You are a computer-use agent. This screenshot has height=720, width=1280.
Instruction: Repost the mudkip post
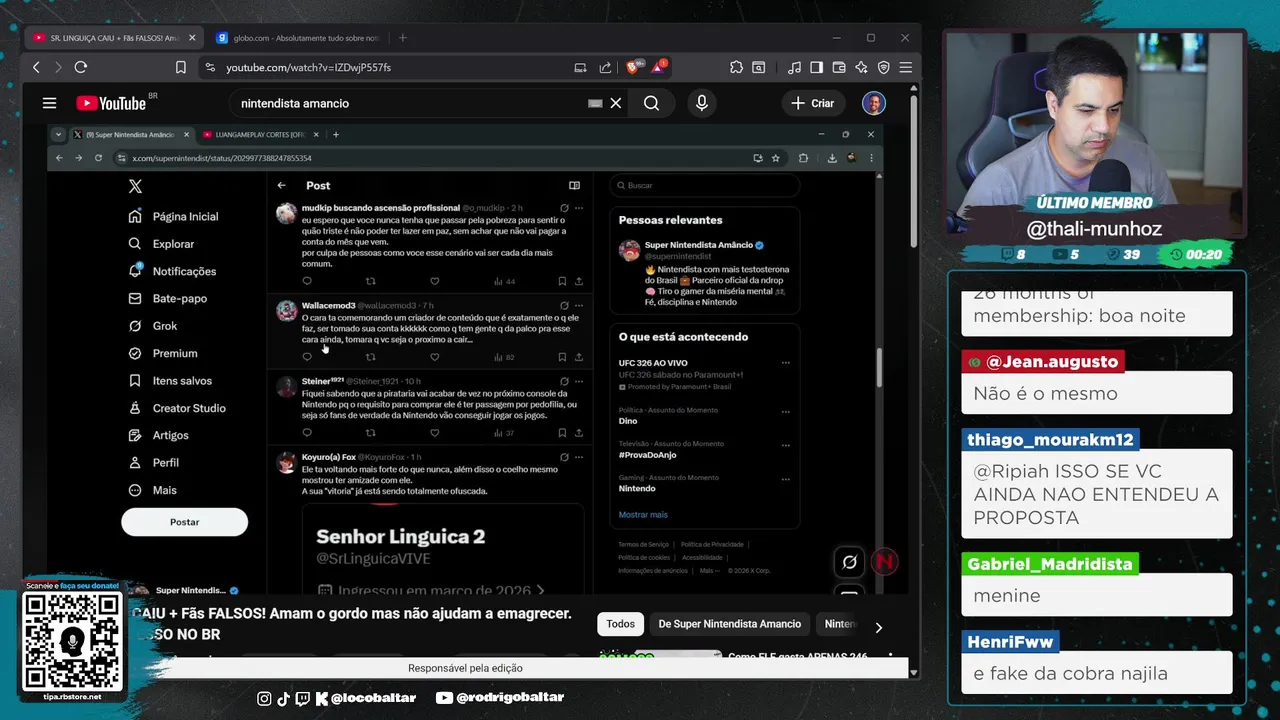(x=371, y=281)
